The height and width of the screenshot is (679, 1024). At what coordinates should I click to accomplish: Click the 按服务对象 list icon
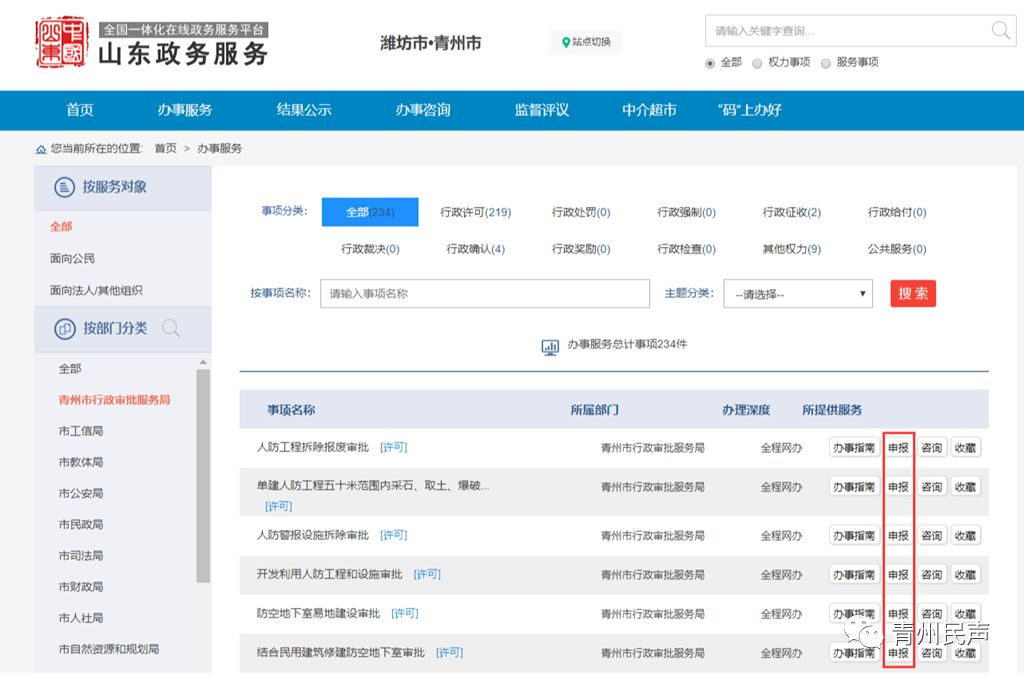click(64, 187)
